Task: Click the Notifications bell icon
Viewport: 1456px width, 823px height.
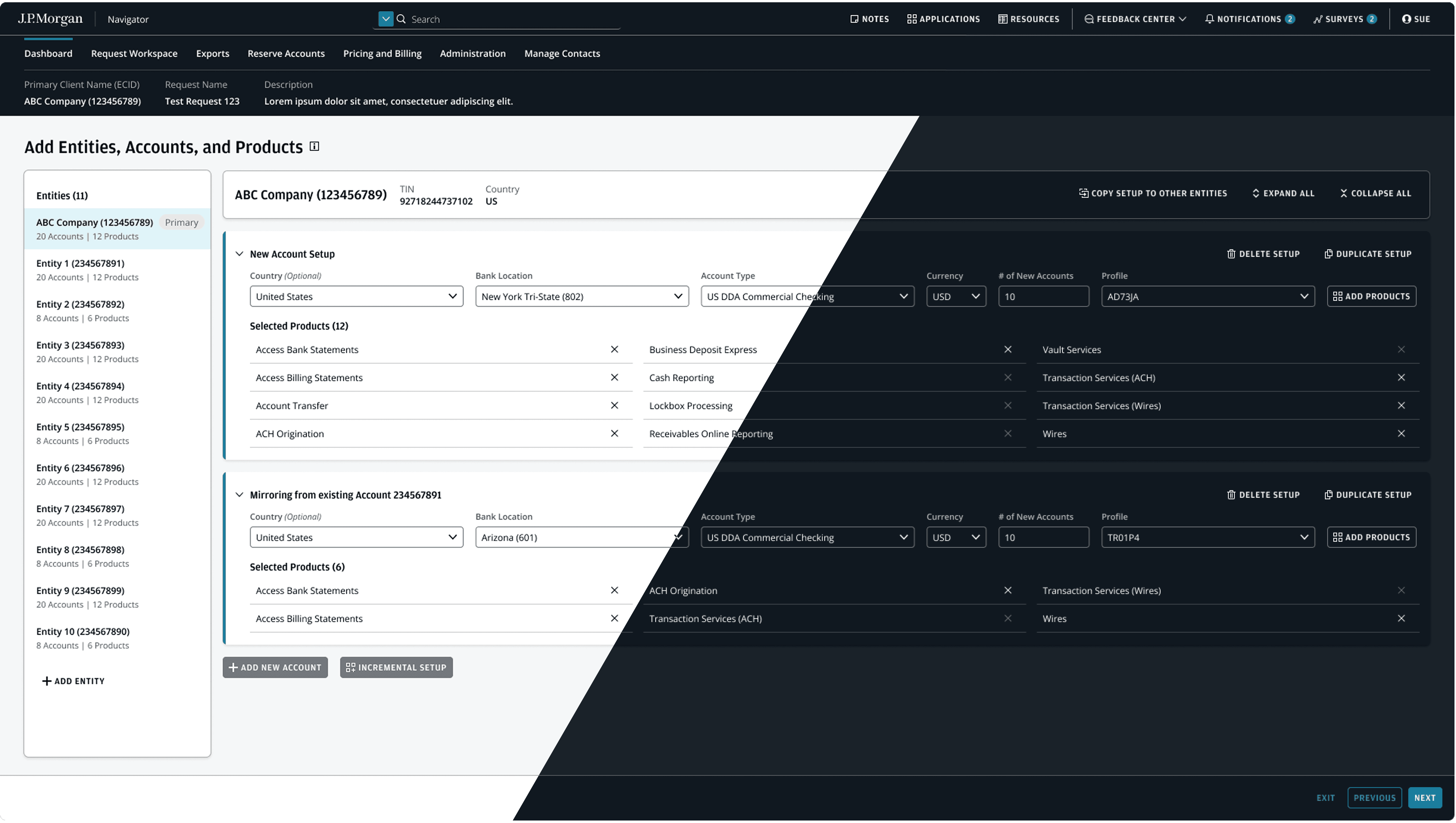Action: tap(1209, 19)
